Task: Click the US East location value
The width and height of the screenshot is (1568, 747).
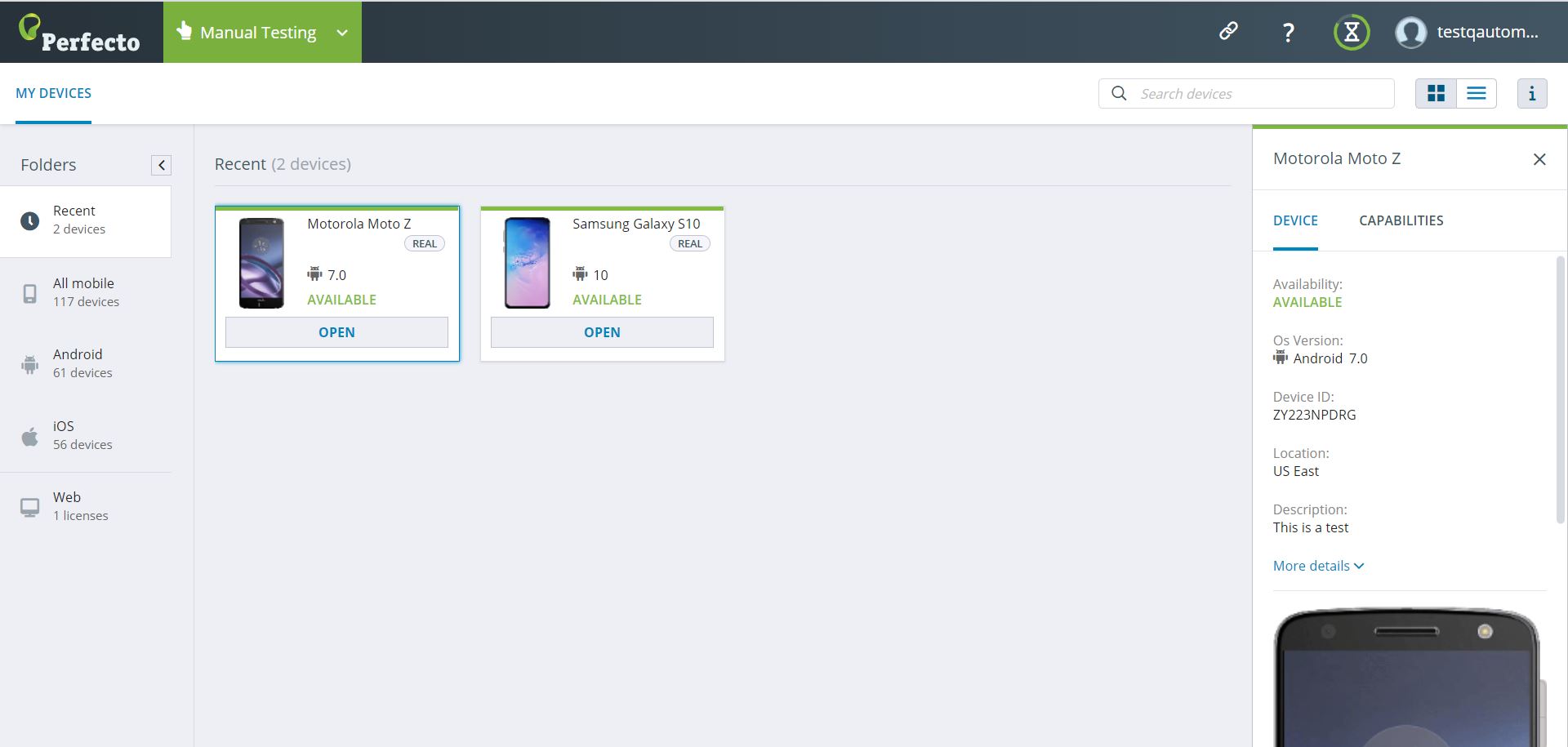Action: tap(1296, 471)
